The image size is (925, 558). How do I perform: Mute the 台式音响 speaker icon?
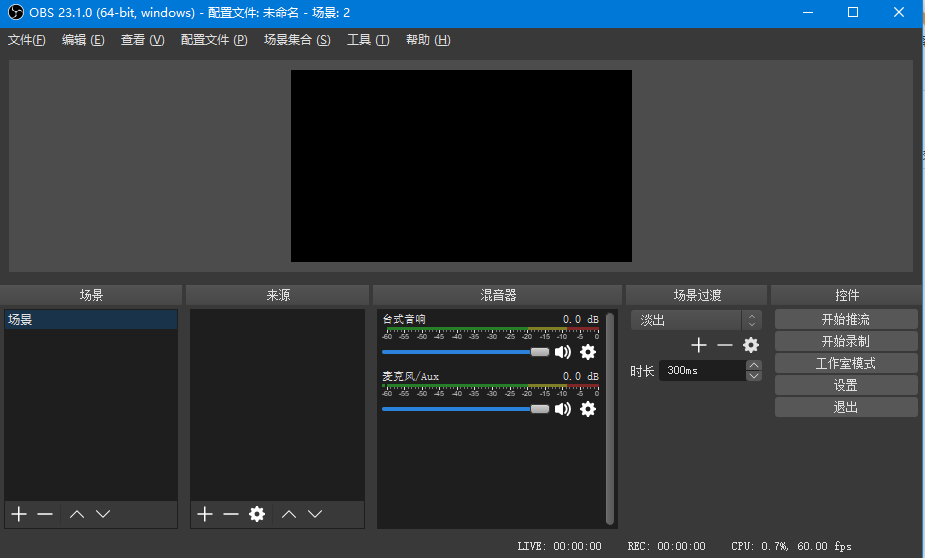tap(563, 352)
